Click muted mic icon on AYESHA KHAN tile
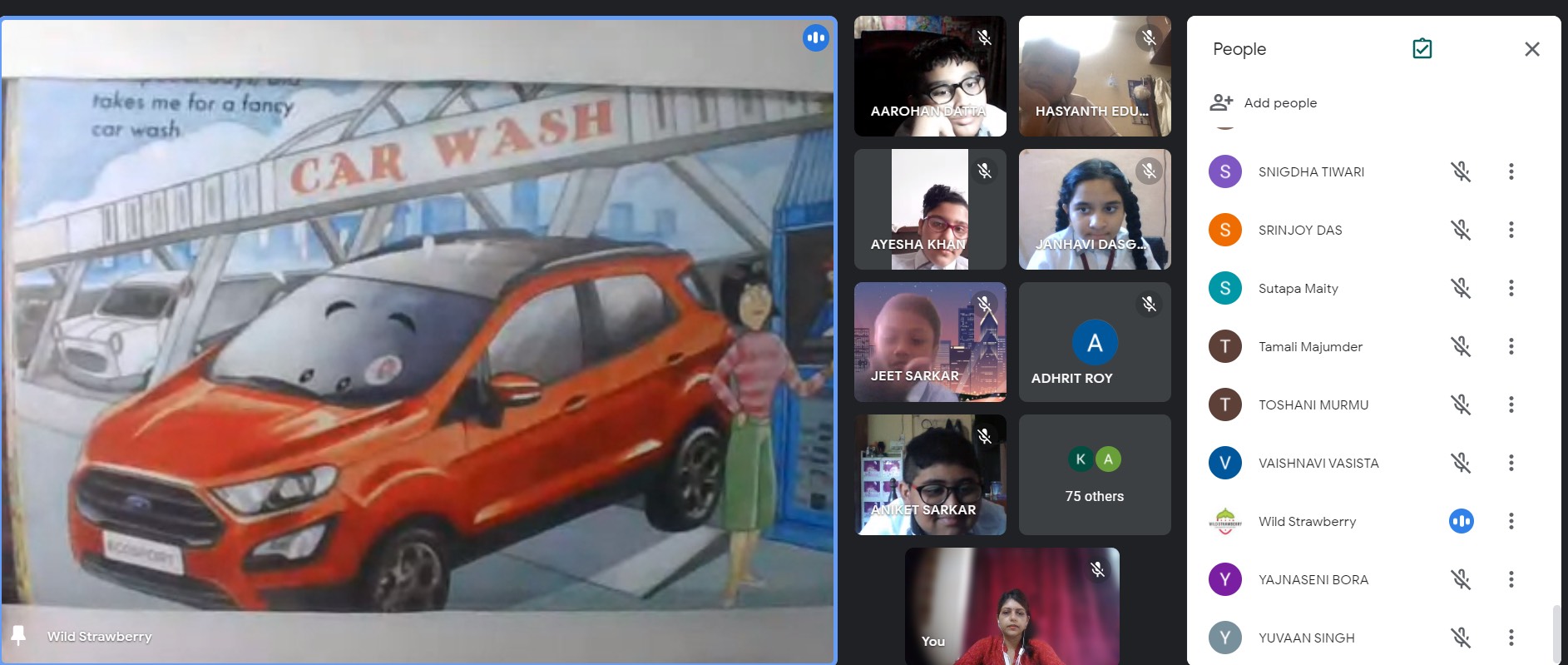Screen dimensions: 1568x665 pyautogui.click(x=984, y=171)
